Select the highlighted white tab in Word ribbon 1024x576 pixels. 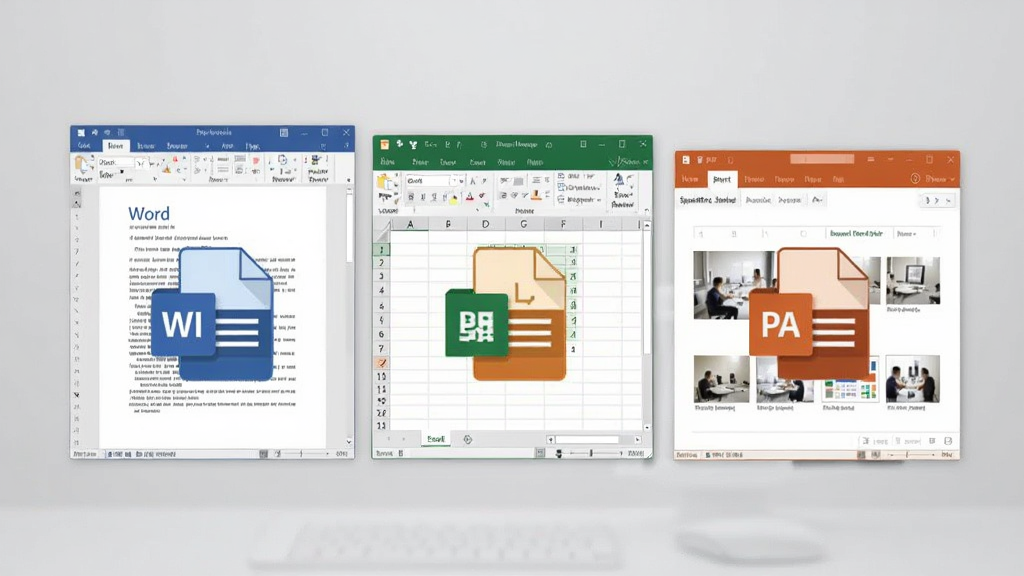[116, 146]
